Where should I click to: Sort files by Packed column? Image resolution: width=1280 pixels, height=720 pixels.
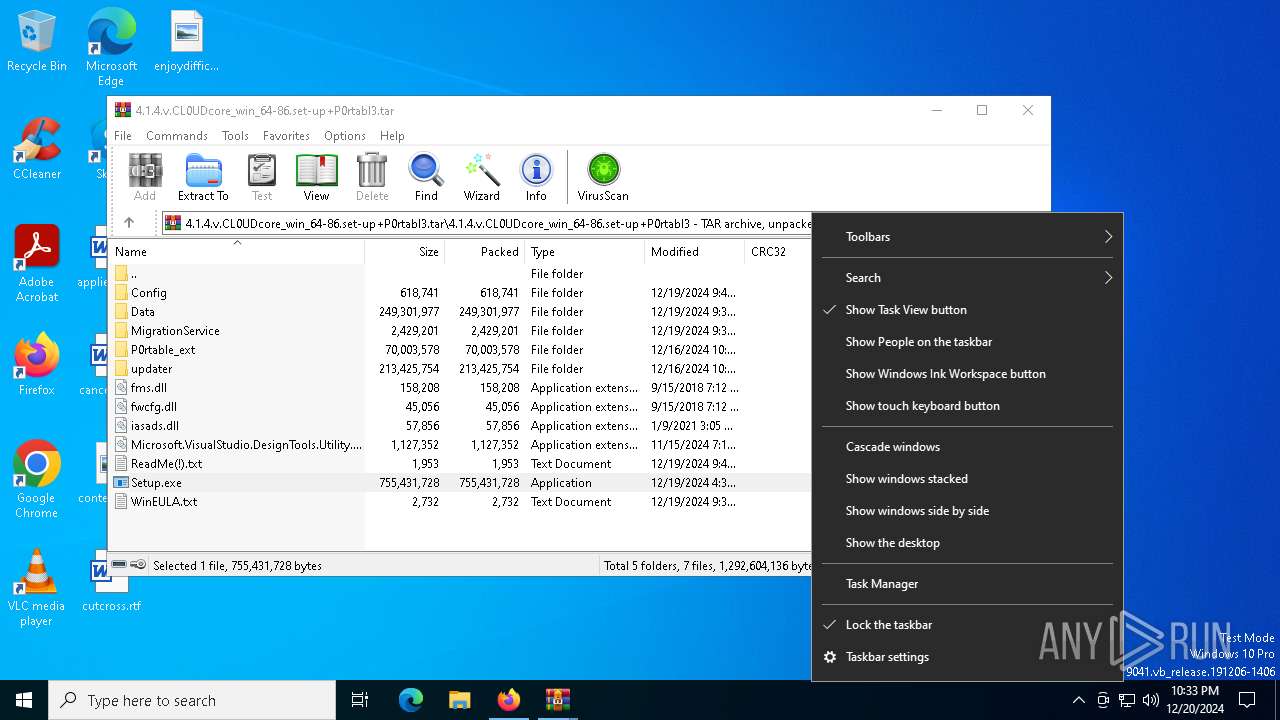484,251
